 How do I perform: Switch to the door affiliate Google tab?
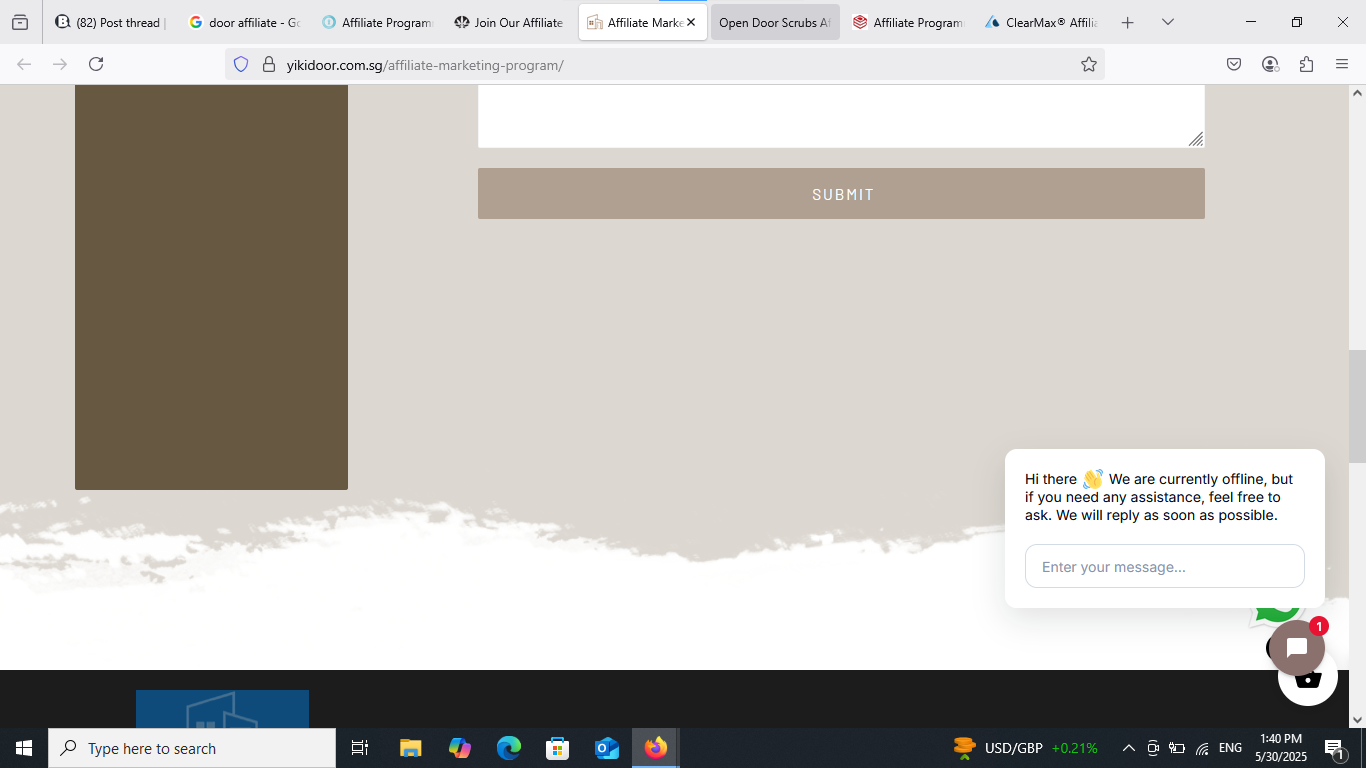click(x=244, y=22)
